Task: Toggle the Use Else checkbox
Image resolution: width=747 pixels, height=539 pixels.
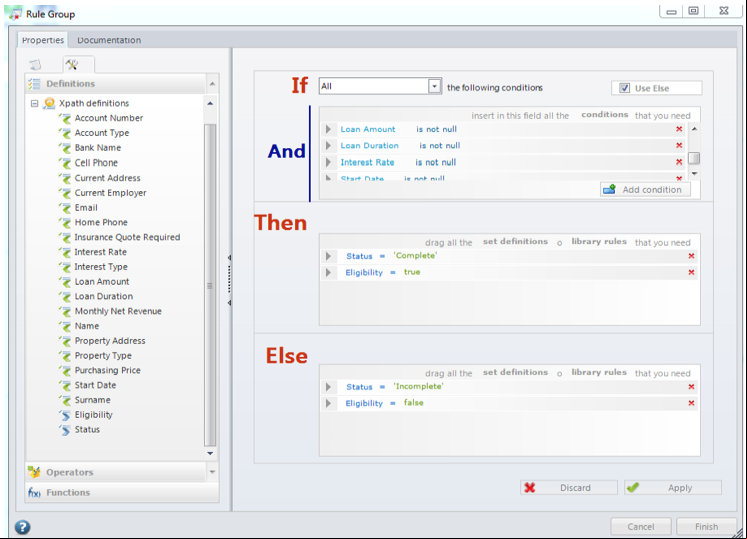Action: point(624,88)
